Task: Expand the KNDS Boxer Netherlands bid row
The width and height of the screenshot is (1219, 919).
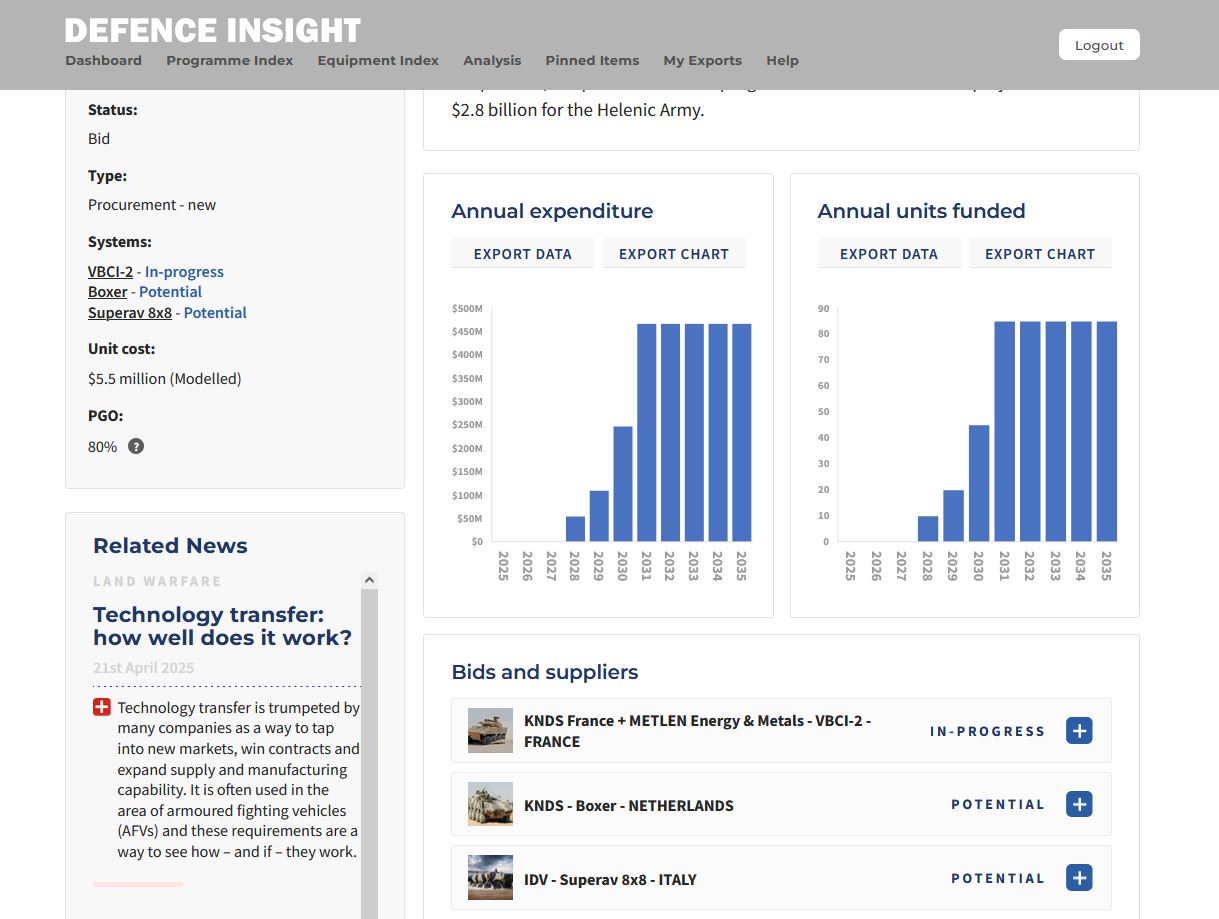Action: pyautogui.click(x=1079, y=804)
